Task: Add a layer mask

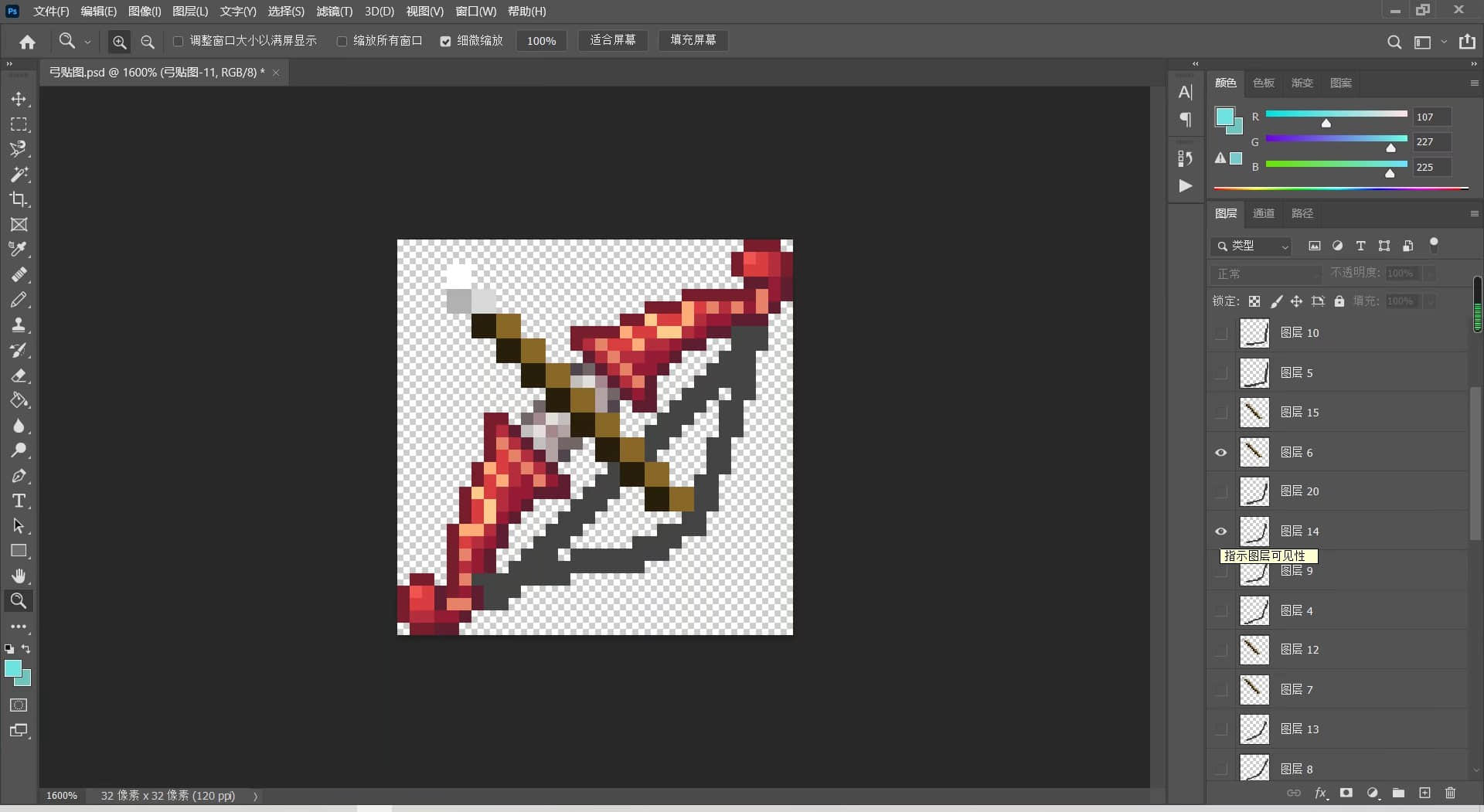Action: tap(1346, 793)
